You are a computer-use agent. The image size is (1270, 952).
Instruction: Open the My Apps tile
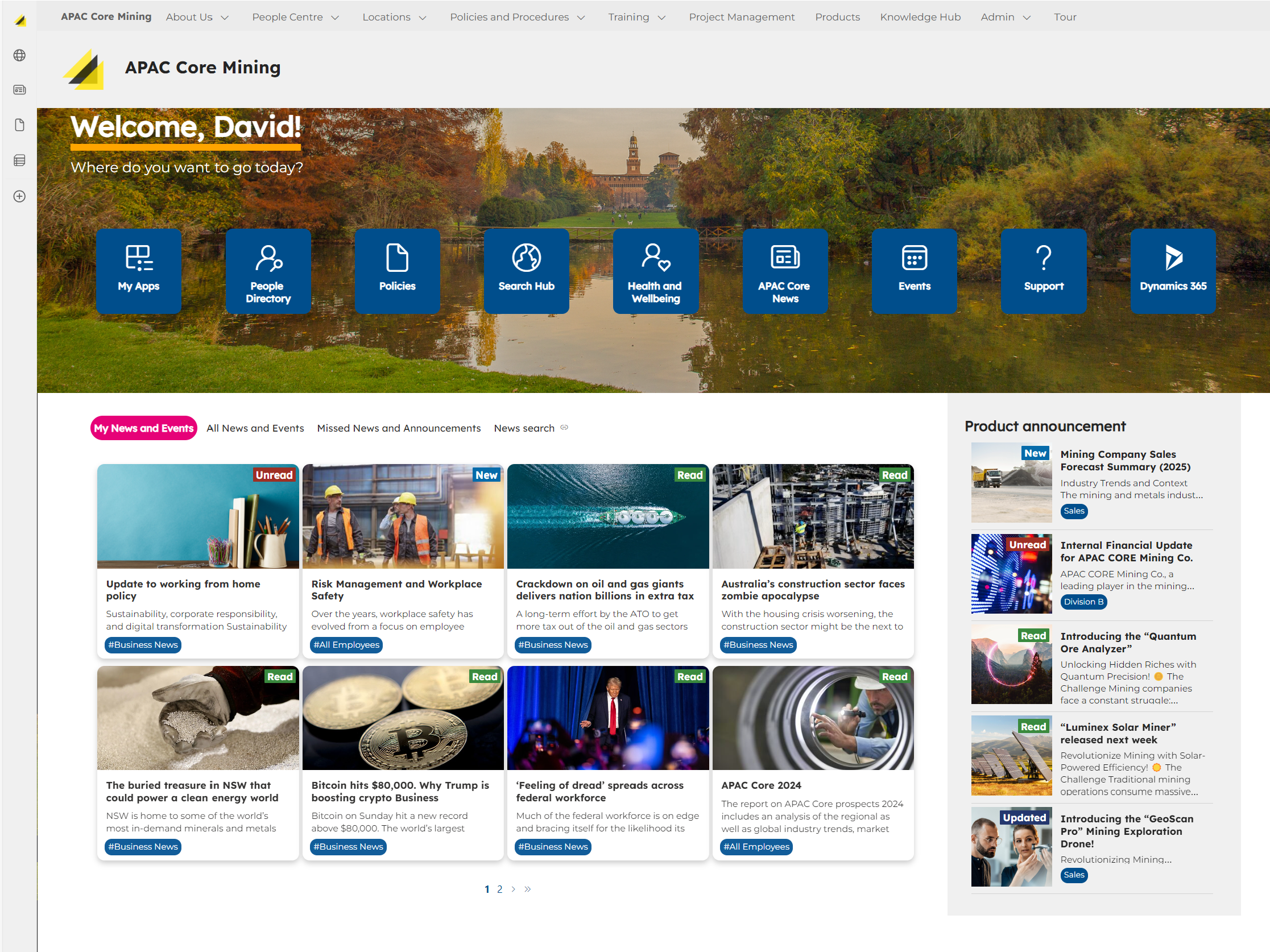pos(138,271)
